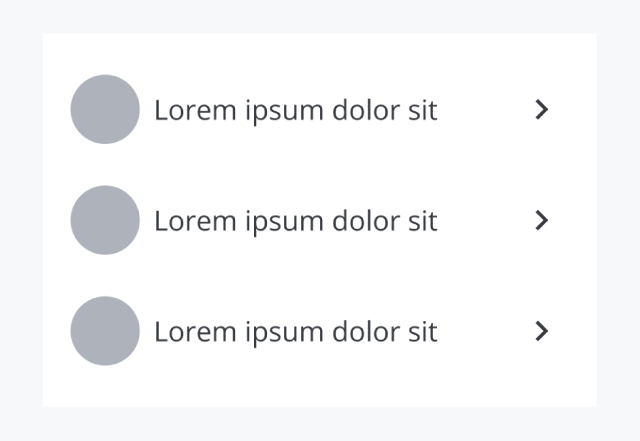Viewport: 640px width, 441px height.
Task: Click the empty gap before the second row's chevron
Action: tap(485, 220)
